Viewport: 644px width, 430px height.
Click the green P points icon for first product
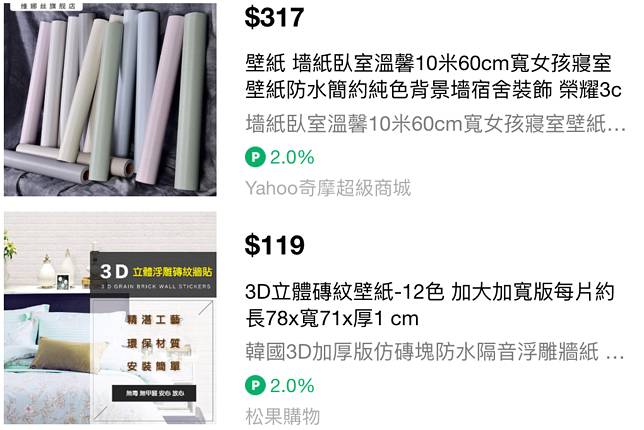(x=255, y=157)
